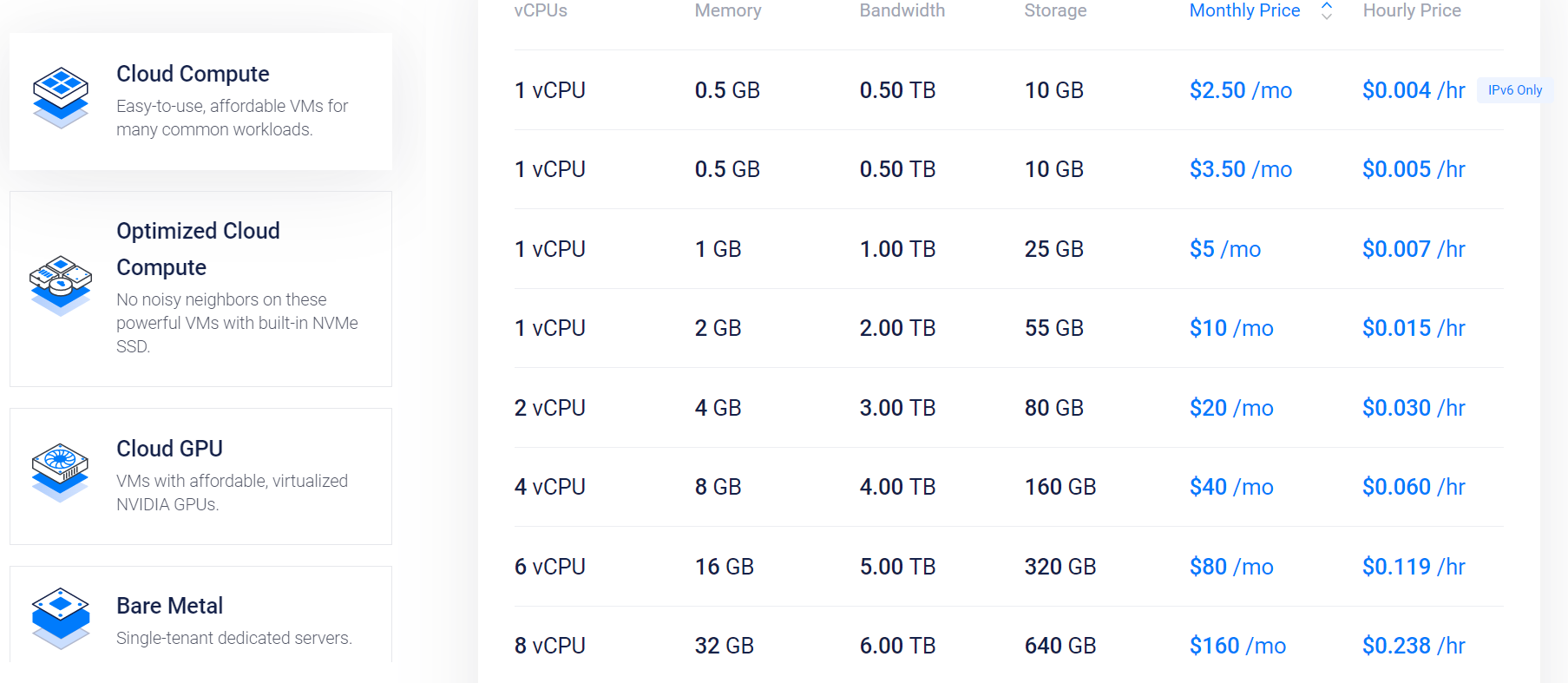Viewport: 1568px width, 683px height.
Task: Select the $2.50 /mo plan price
Action: click(1241, 90)
